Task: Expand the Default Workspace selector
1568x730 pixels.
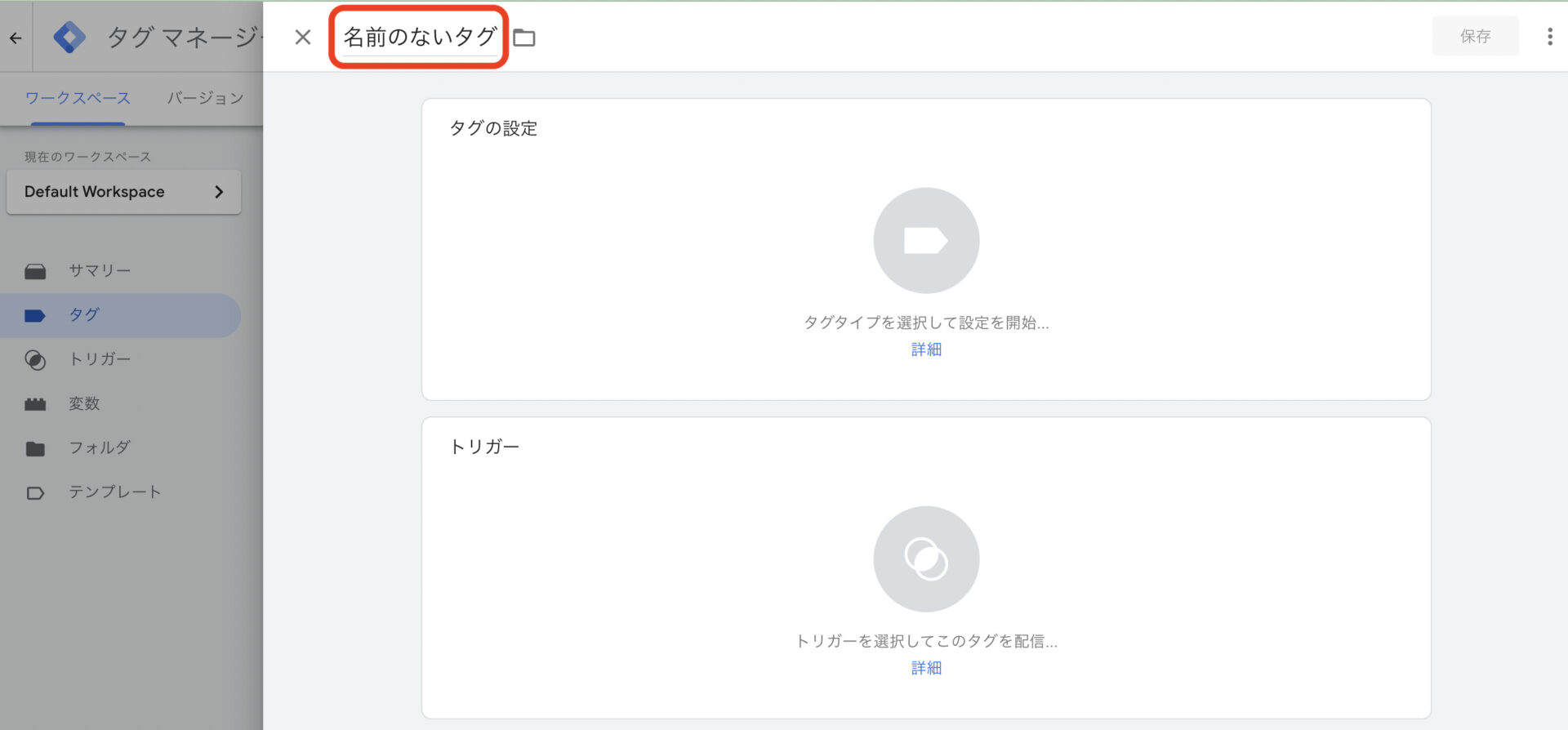Action: [x=123, y=192]
